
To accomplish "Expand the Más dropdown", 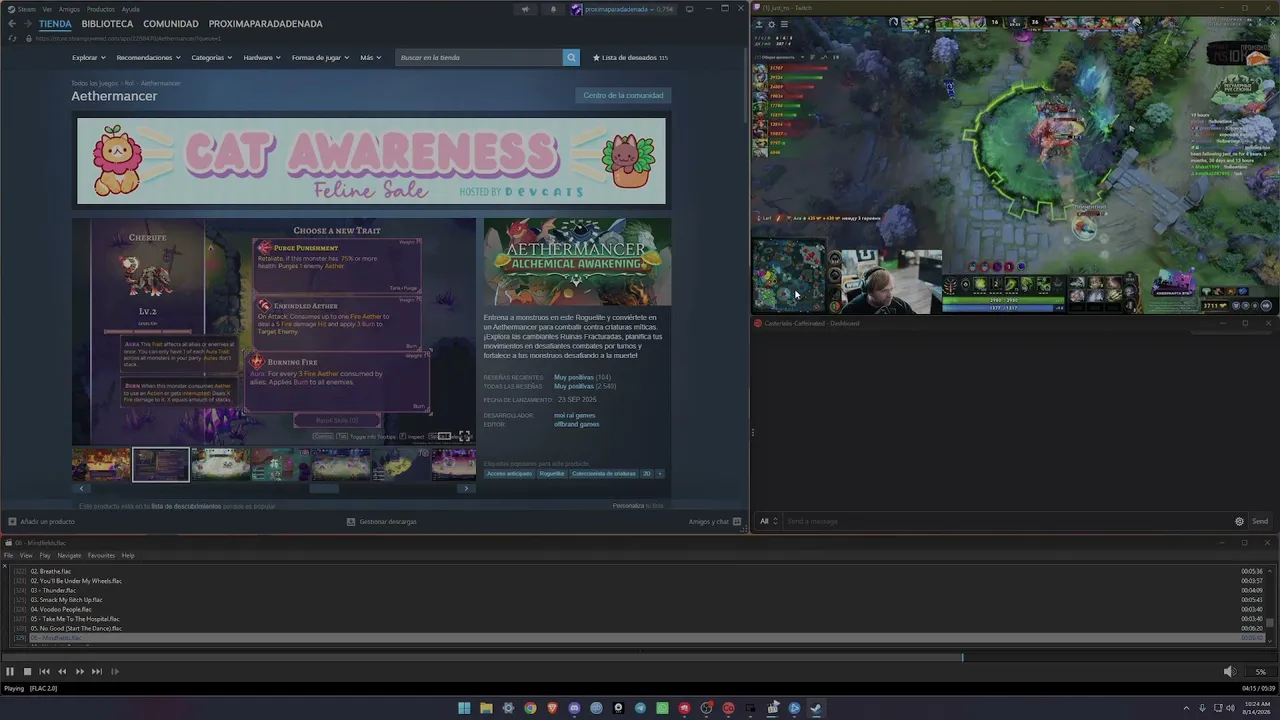I will (x=370, y=58).
